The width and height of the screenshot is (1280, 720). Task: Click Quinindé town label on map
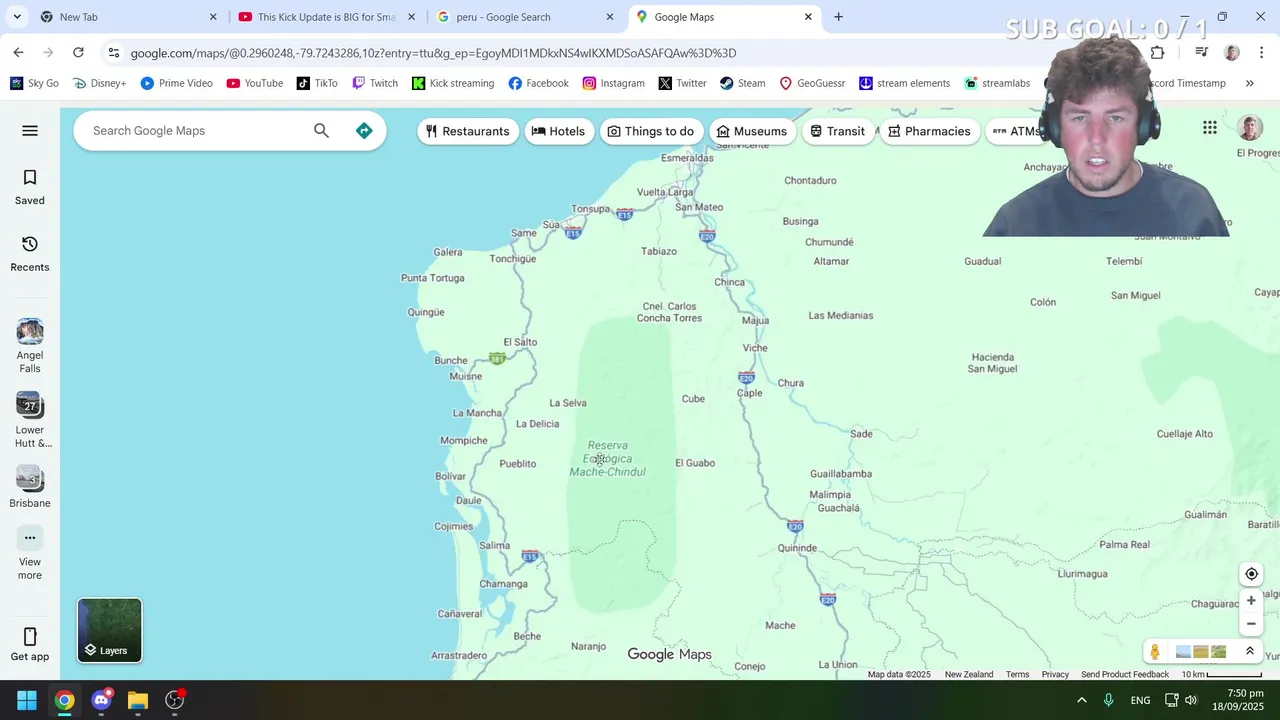tap(797, 548)
